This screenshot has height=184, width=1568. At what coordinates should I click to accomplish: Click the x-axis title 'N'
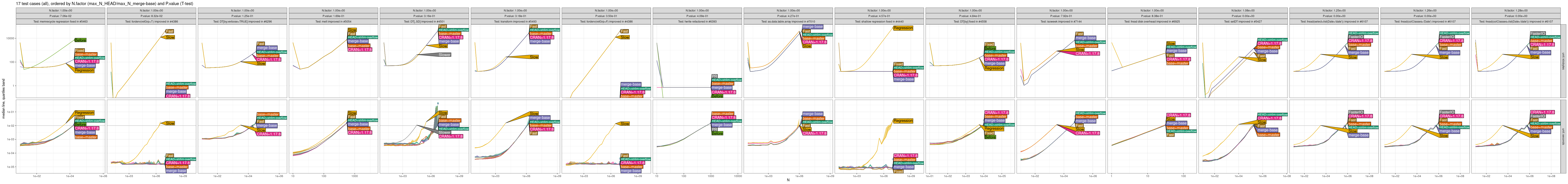click(788, 180)
